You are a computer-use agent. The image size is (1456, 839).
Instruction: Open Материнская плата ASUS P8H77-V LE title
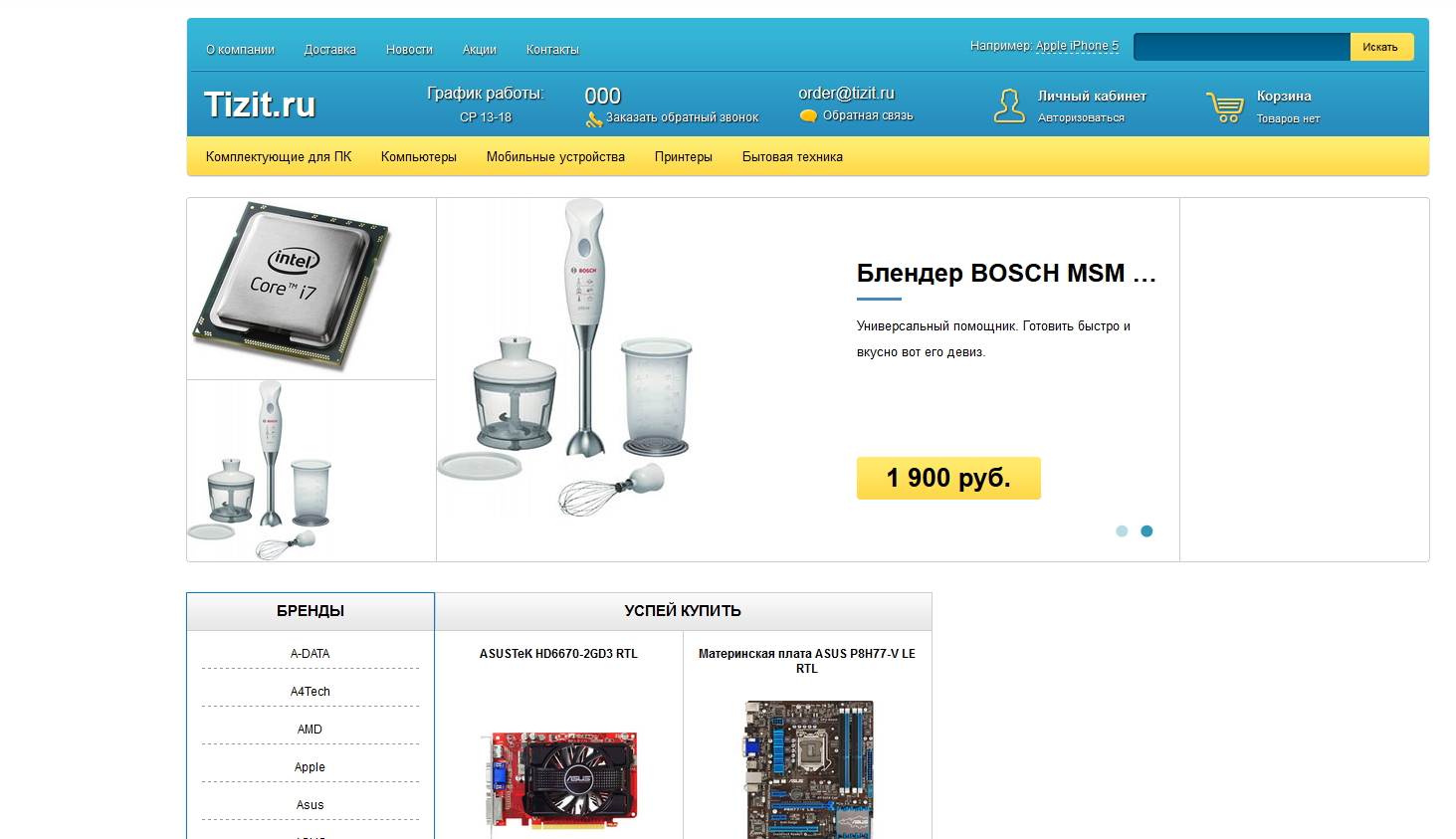click(807, 661)
